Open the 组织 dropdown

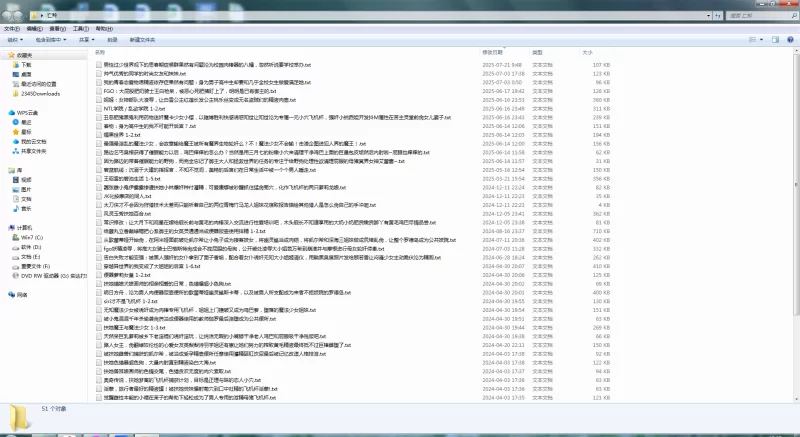pos(15,39)
